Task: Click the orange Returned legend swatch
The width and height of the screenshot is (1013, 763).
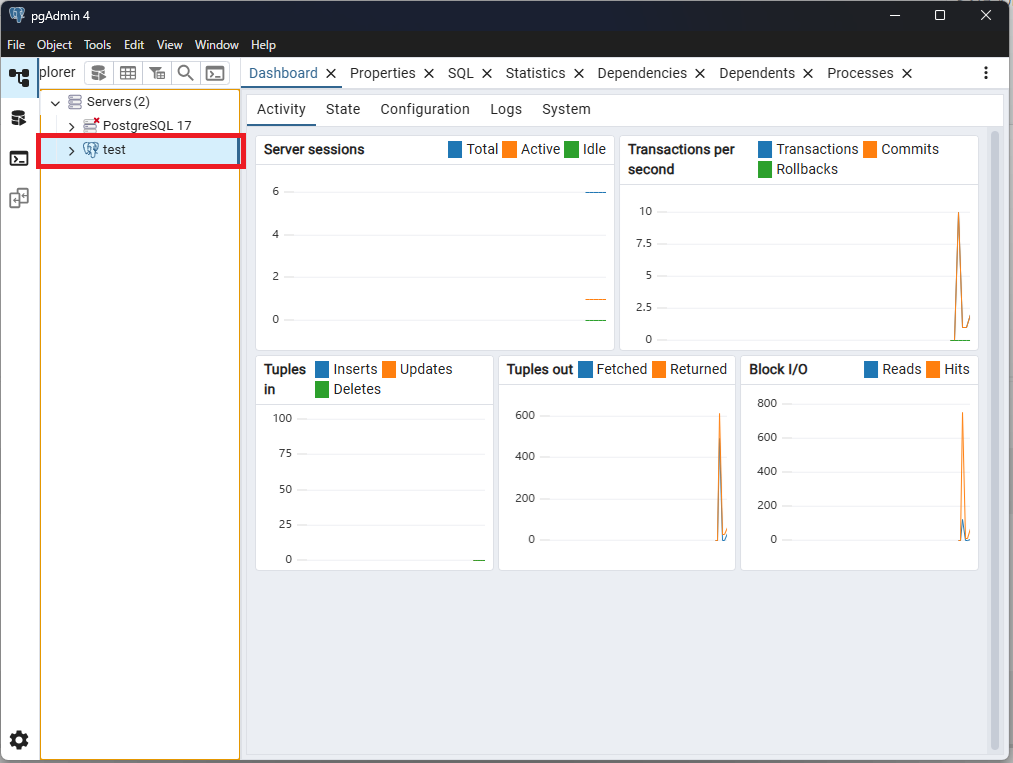Action: [659, 369]
